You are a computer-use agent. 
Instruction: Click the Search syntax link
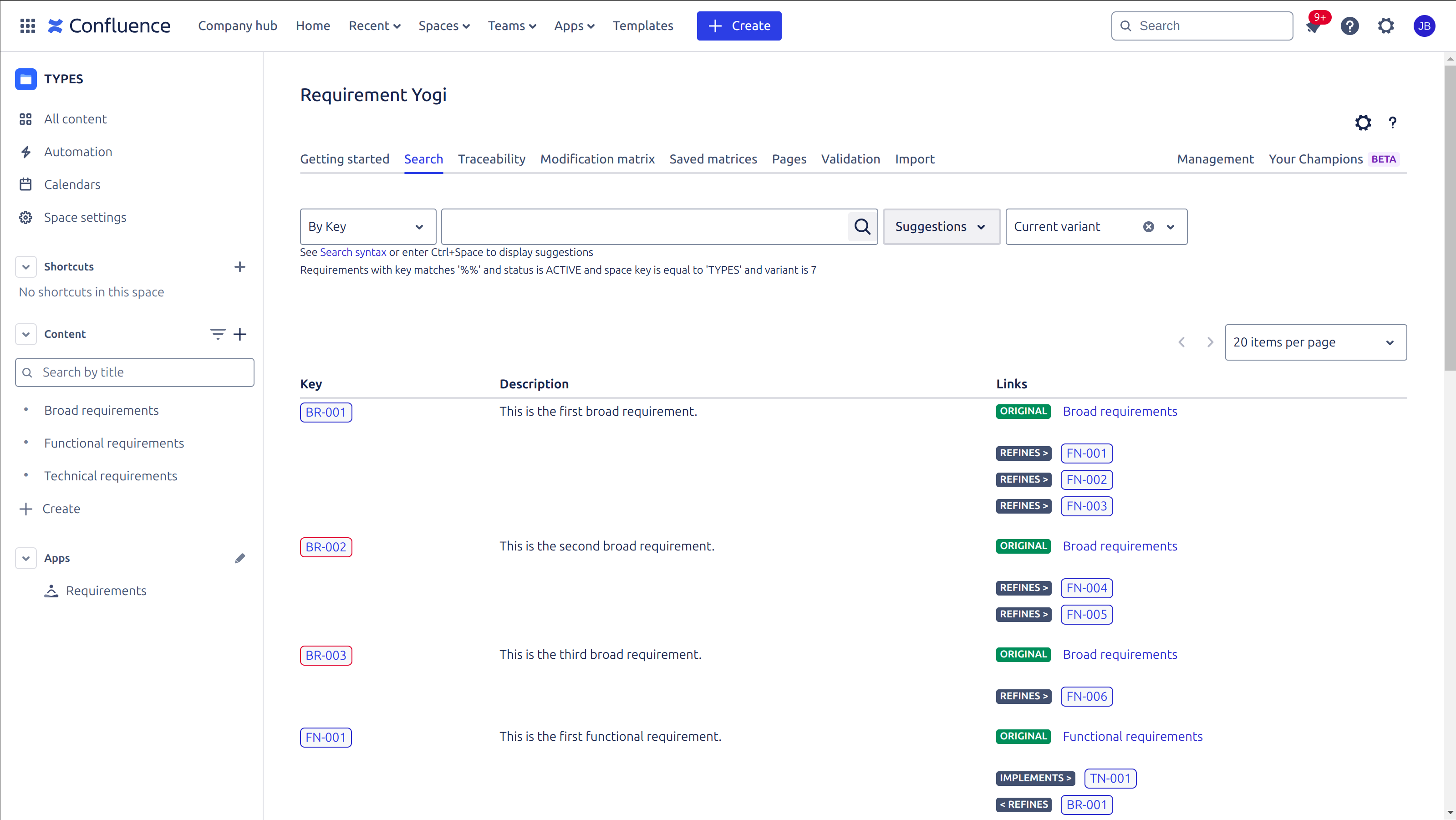353,252
